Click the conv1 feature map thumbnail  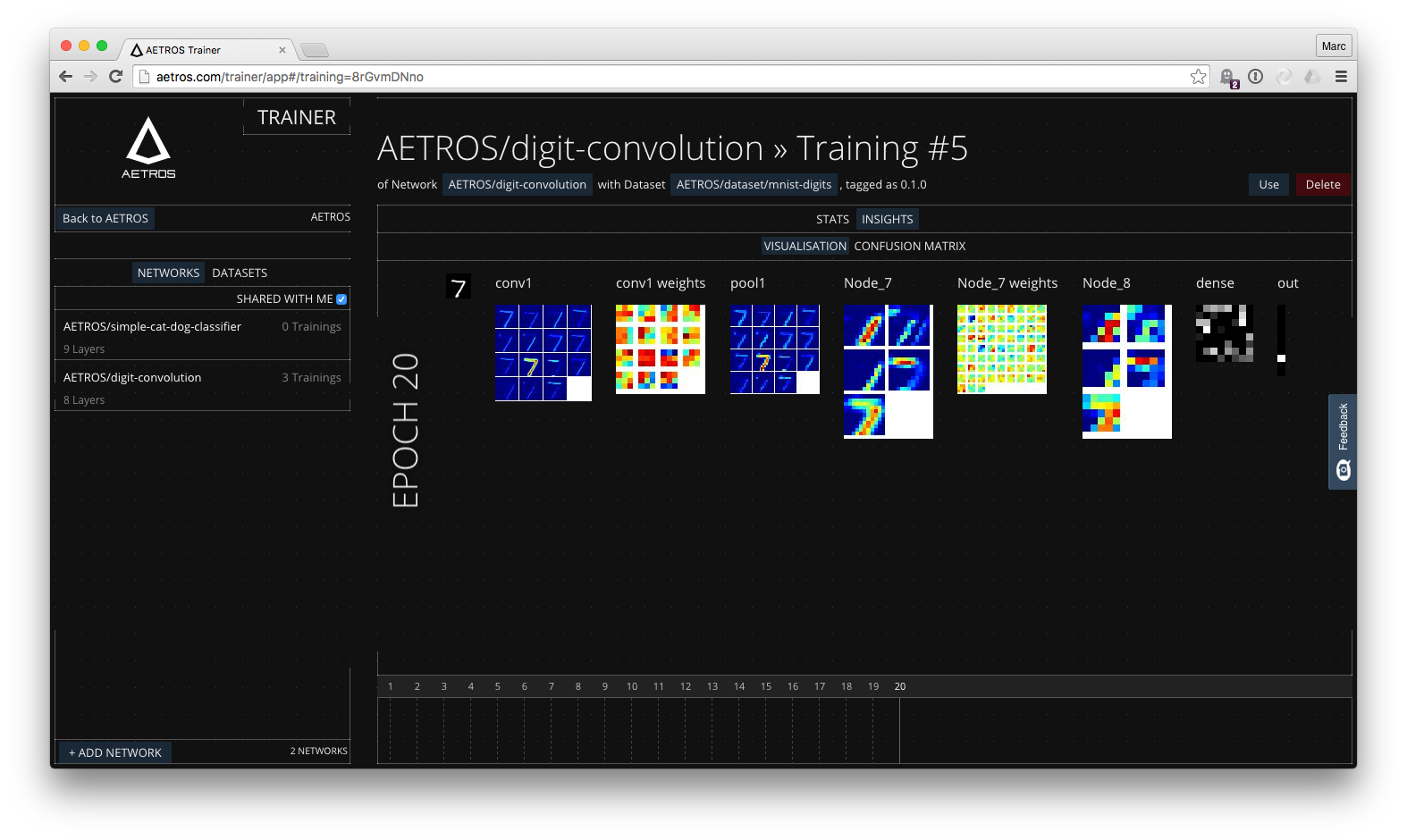(x=543, y=353)
